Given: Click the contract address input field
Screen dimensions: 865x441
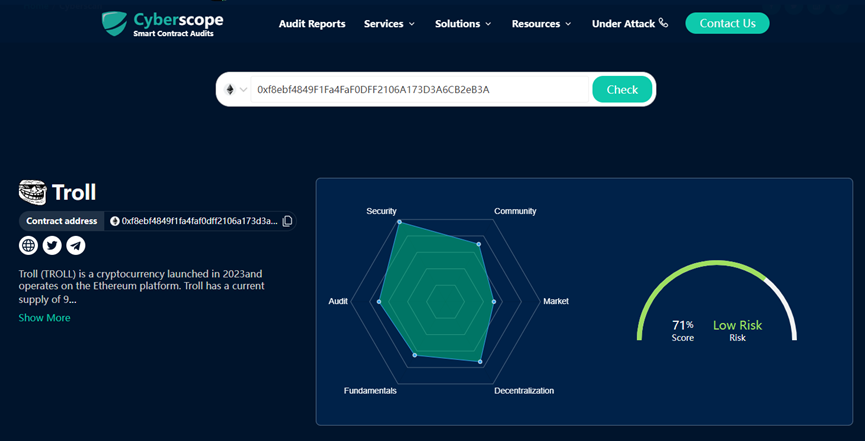Looking at the screenshot, I should pos(419,89).
